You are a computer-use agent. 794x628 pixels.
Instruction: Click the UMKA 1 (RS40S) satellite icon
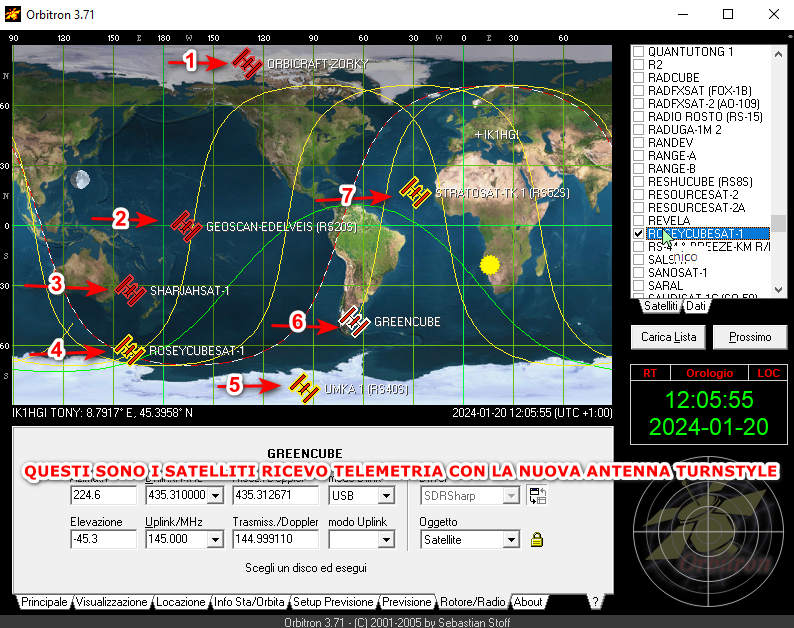tap(304, 388)
